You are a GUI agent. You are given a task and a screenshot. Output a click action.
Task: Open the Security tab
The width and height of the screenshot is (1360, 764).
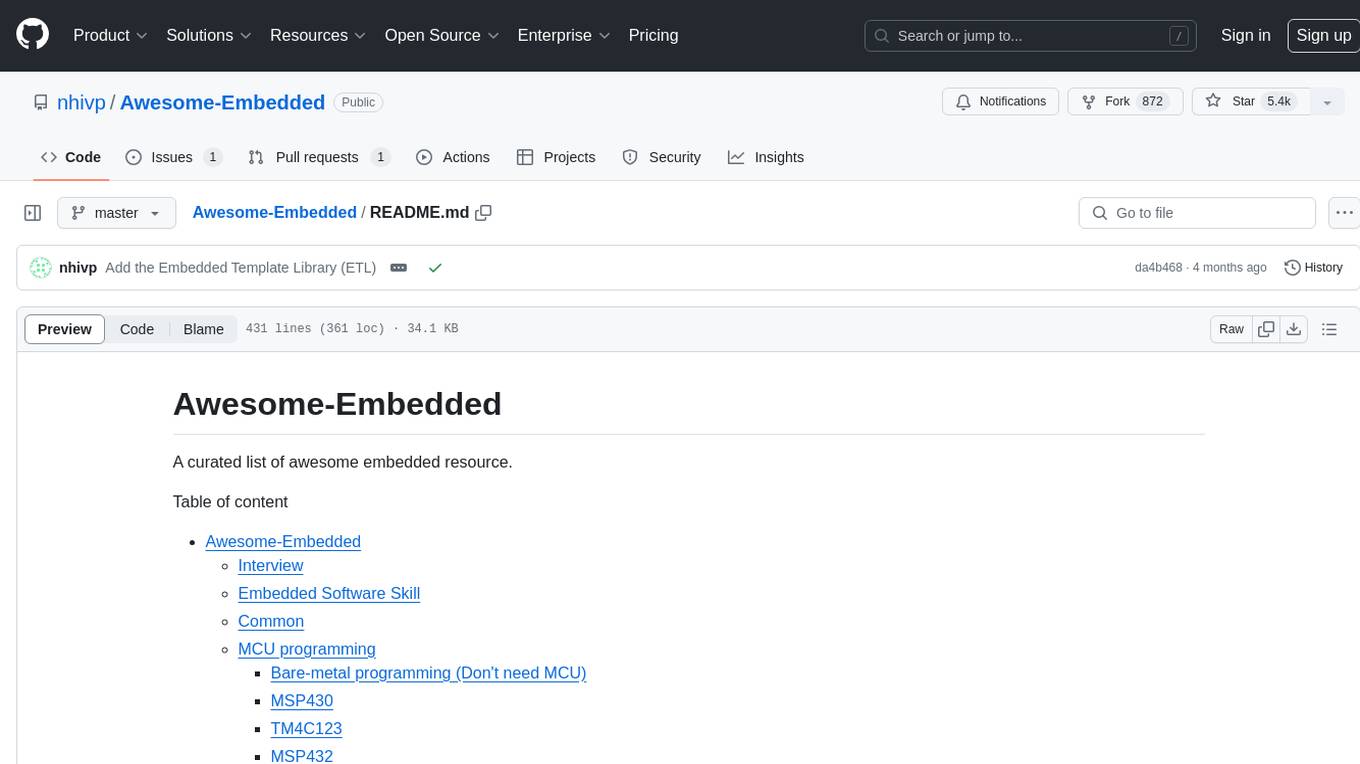[x=662, y=157]
